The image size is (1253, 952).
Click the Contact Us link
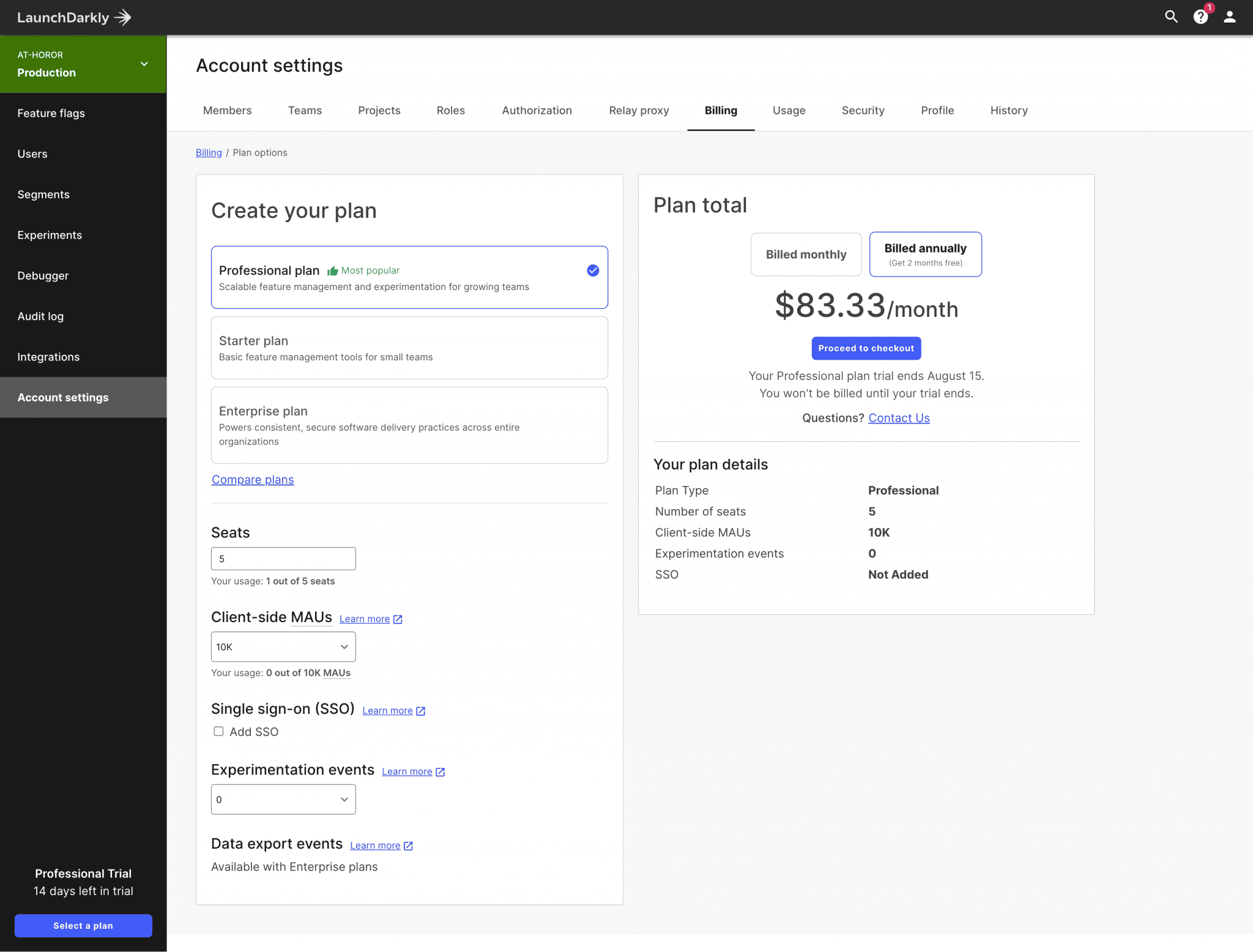(898, 417)
